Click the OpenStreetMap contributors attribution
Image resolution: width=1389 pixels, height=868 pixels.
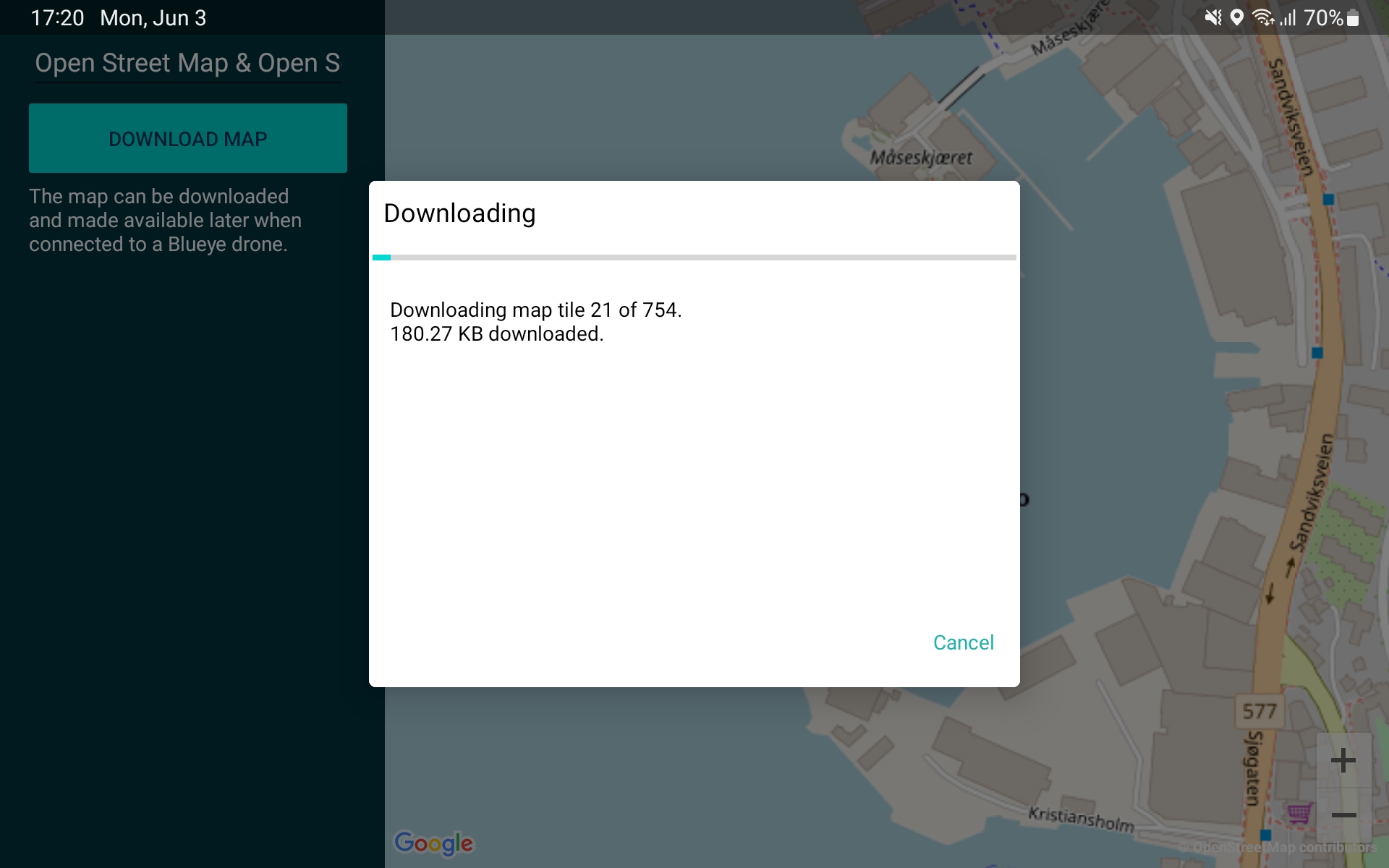[x=1277, y=847]
